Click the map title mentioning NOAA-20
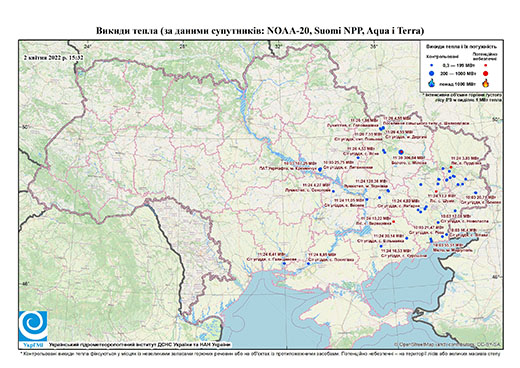The height and width of the screenshot is (368, 520). click(x=260, y=31)
